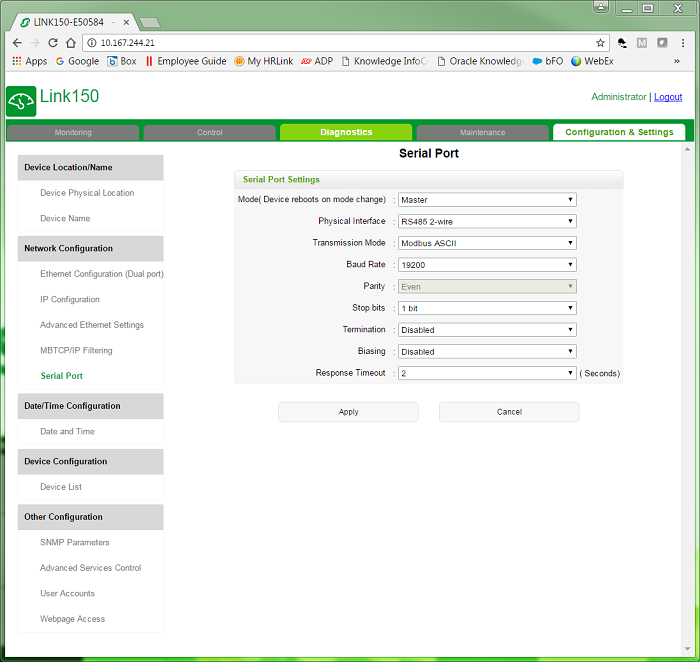The width and height of the screenshot is (700, 662).
Task: Open a new browser tab
Action: point(150,22)
